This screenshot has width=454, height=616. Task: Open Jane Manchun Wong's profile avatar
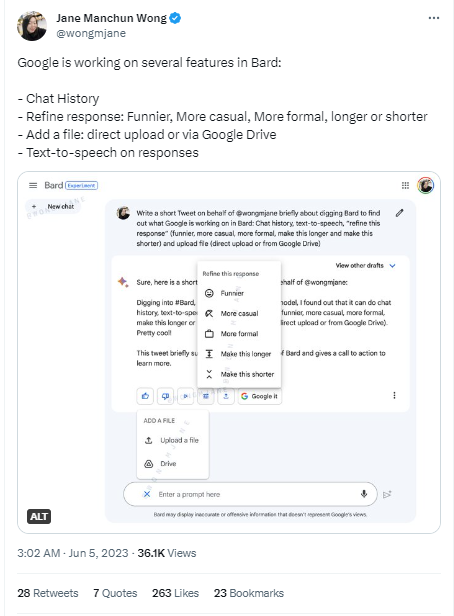[32, 26]
